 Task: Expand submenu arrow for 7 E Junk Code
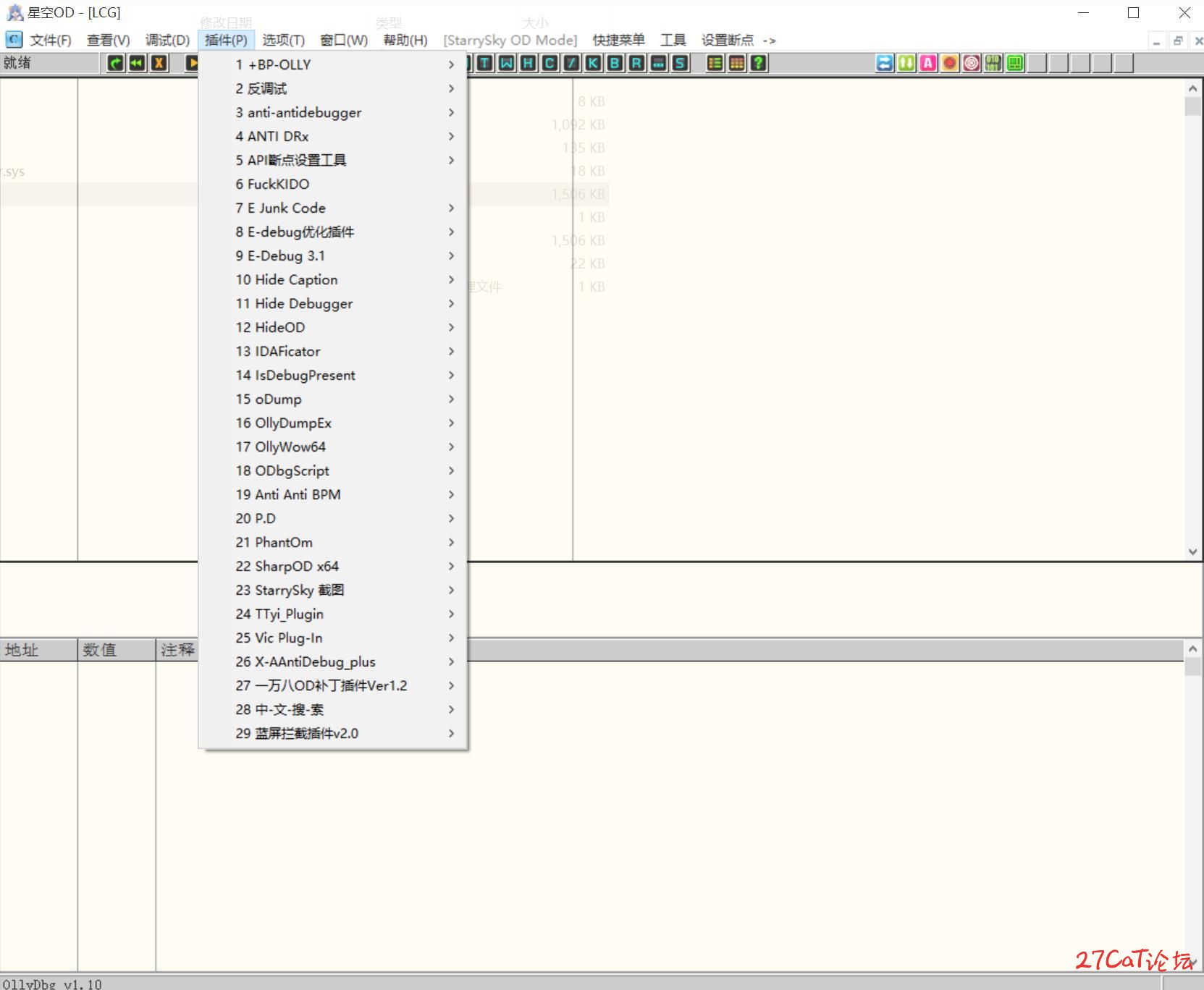click(x=451, y=208)
